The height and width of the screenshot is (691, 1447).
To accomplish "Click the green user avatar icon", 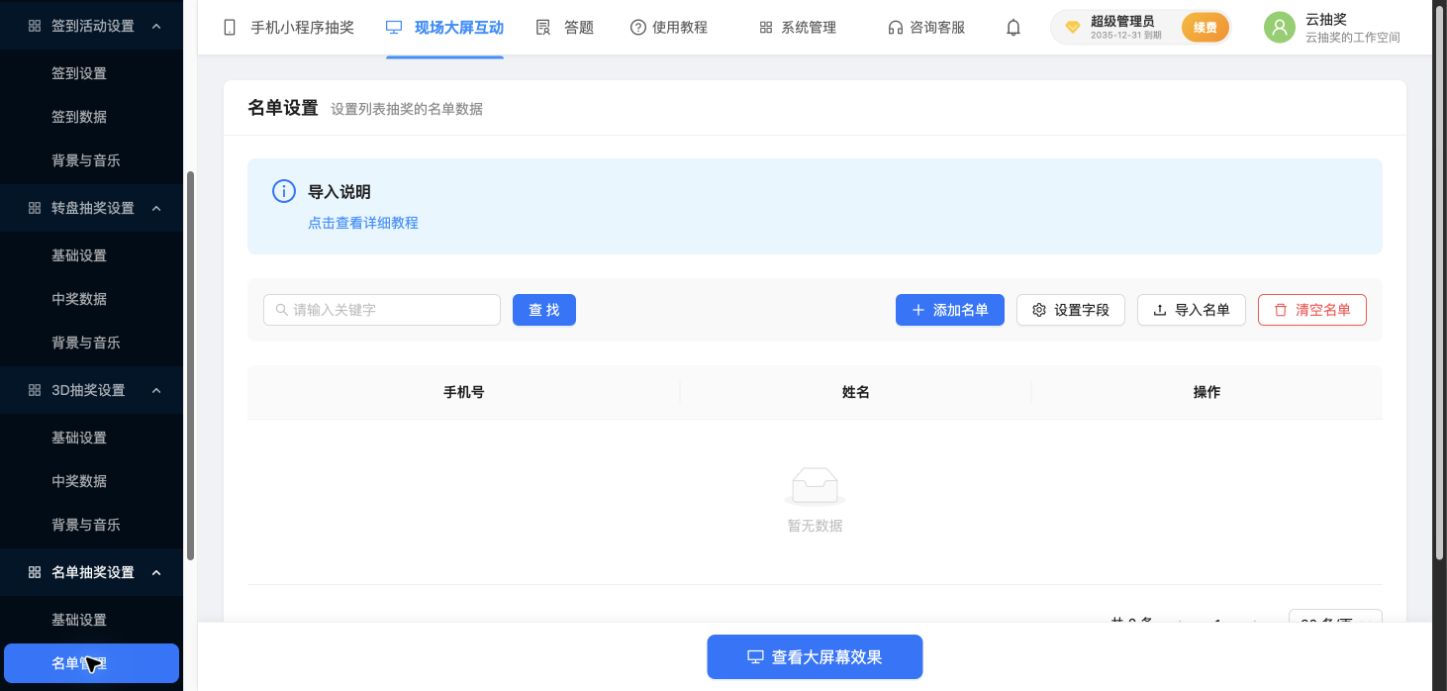I will (1279, 27).
